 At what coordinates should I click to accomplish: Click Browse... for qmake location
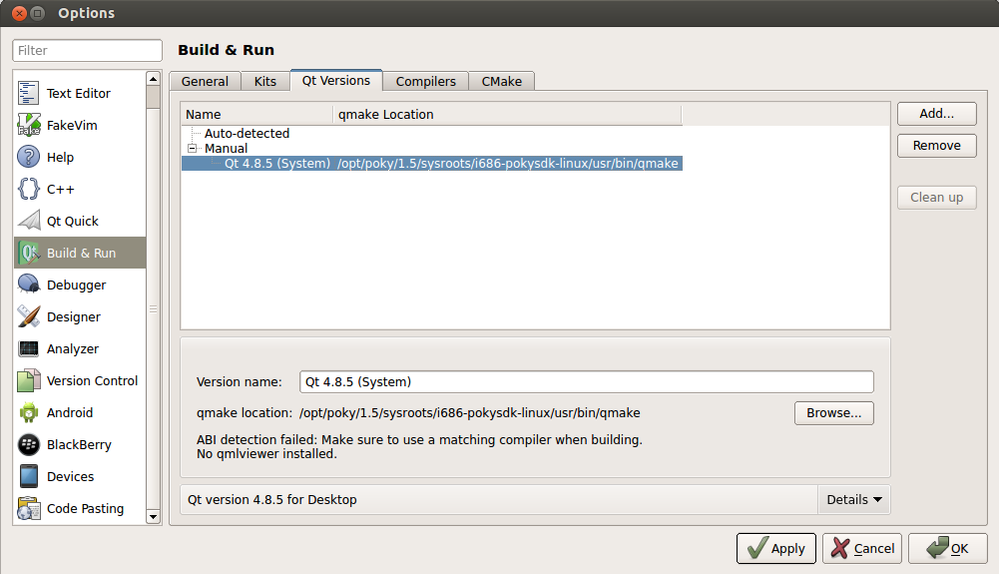834,412
